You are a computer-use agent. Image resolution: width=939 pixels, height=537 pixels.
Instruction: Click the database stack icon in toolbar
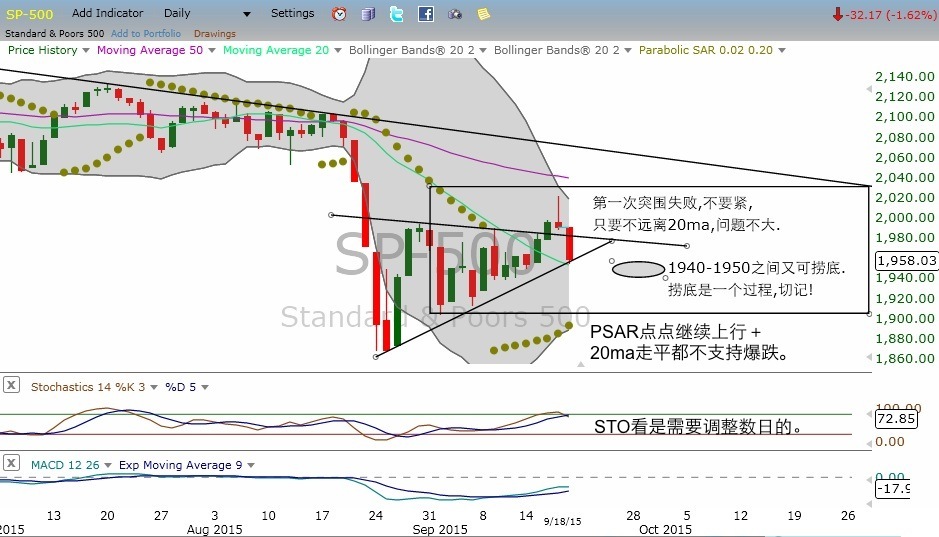click(x=368, y=14)
